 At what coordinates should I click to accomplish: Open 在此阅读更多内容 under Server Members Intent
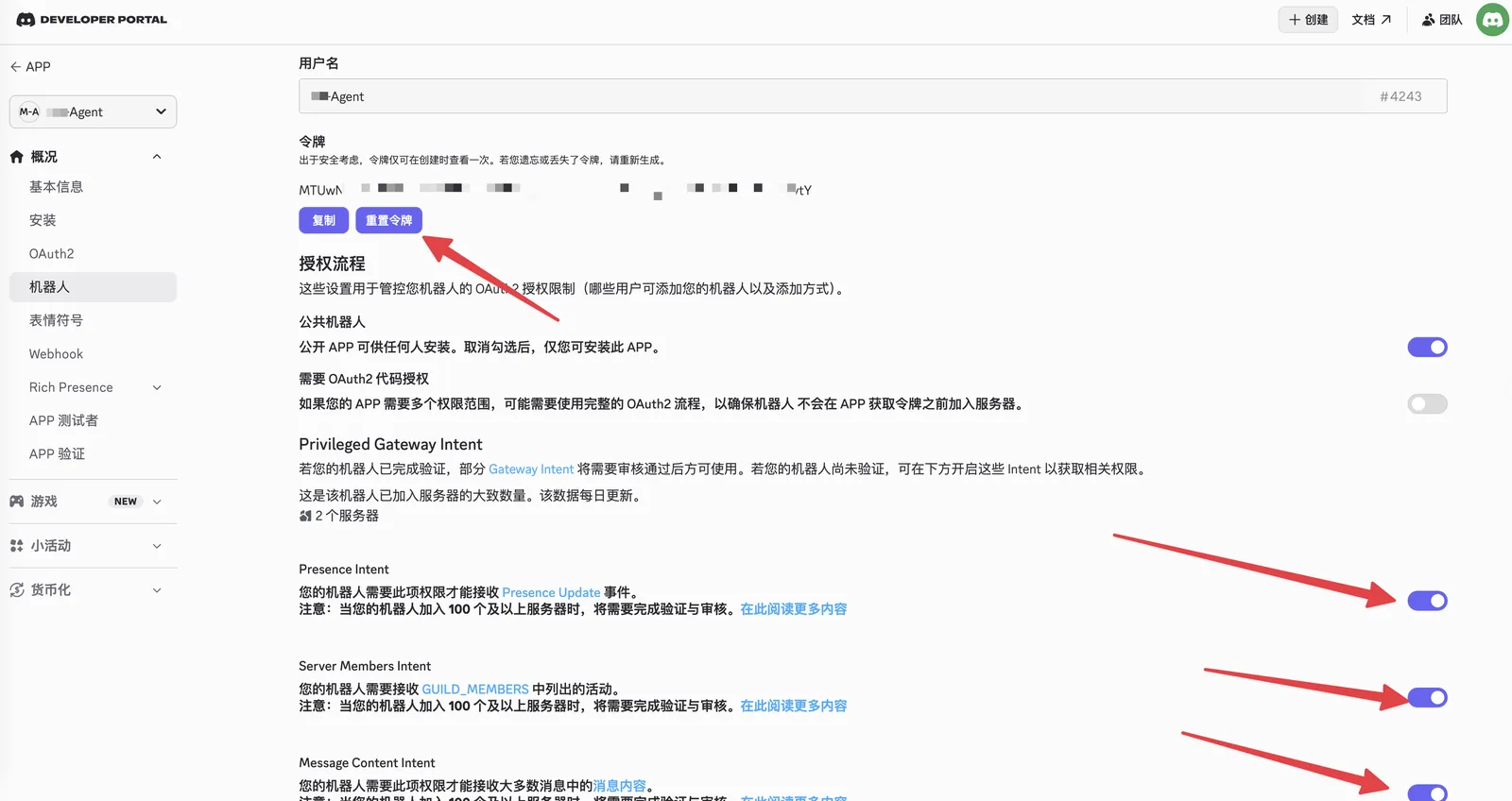coord(794,706)
